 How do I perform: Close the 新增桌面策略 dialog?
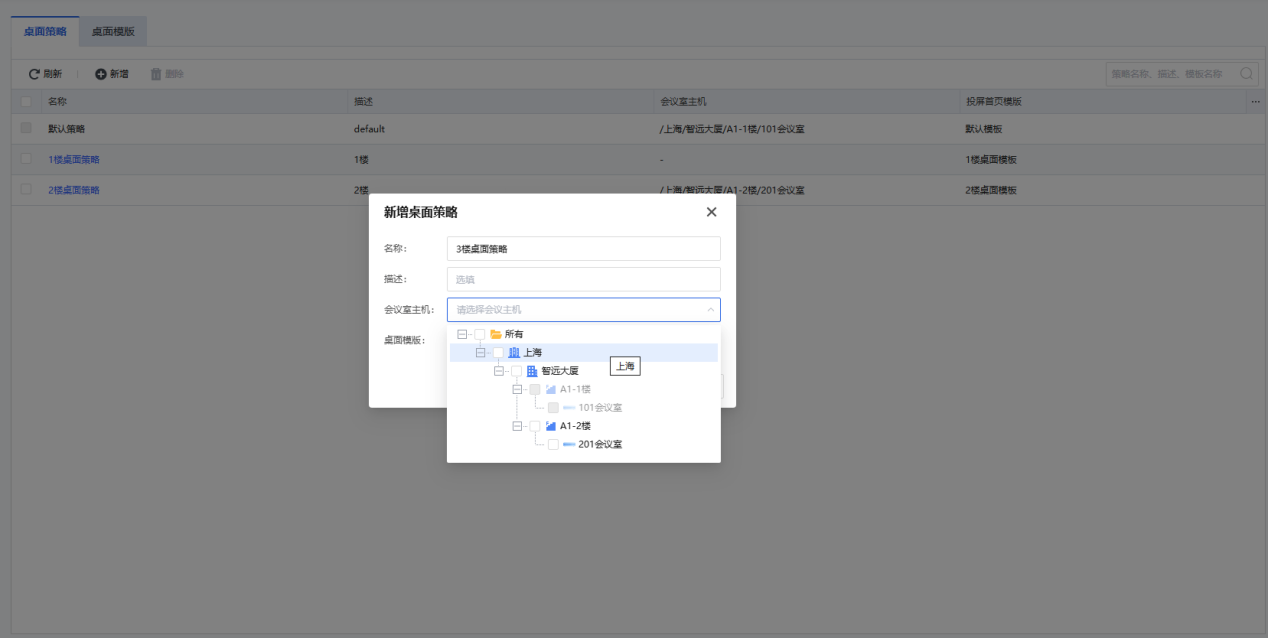point(711,212)
